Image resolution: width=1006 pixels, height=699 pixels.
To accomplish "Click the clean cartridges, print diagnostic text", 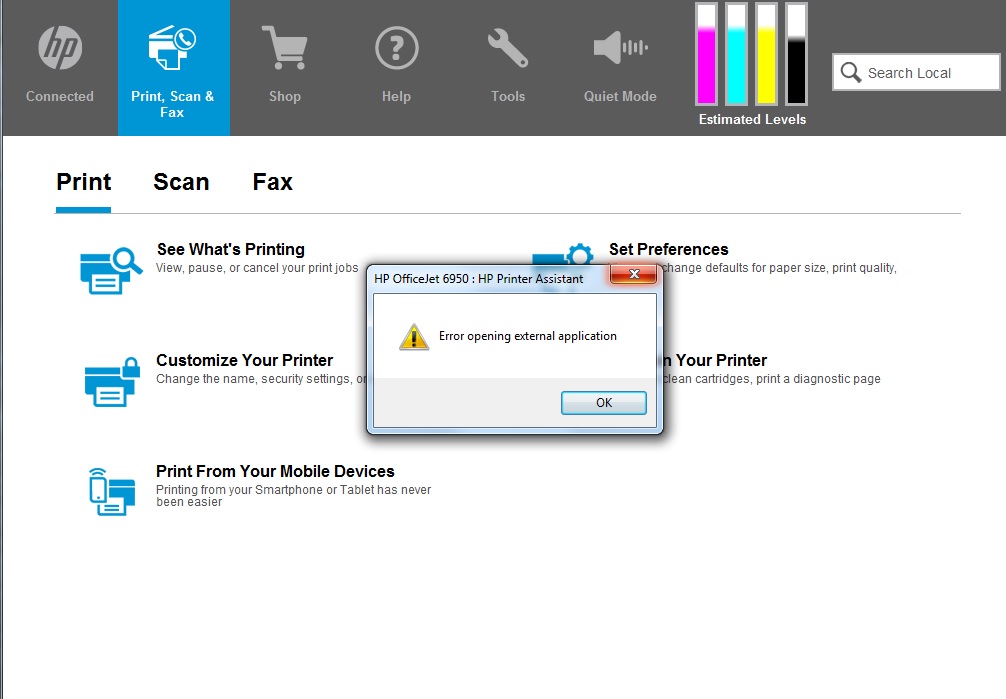I will coord(771,379).
